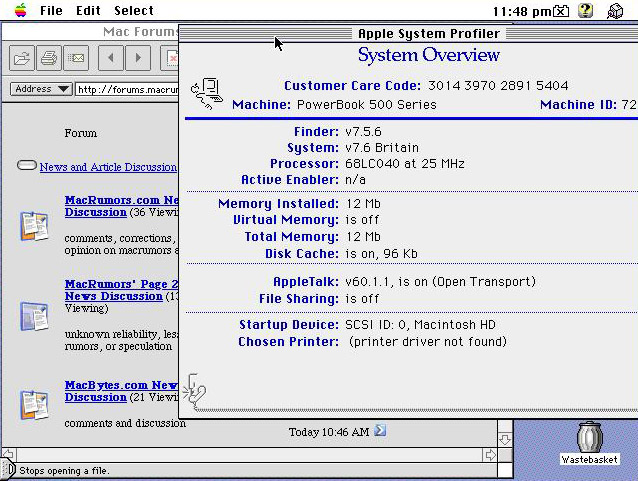This screenshot has height=481, width=638.
Task: Click the keyboard layout icon in menu bar
Action: (561, 11)
